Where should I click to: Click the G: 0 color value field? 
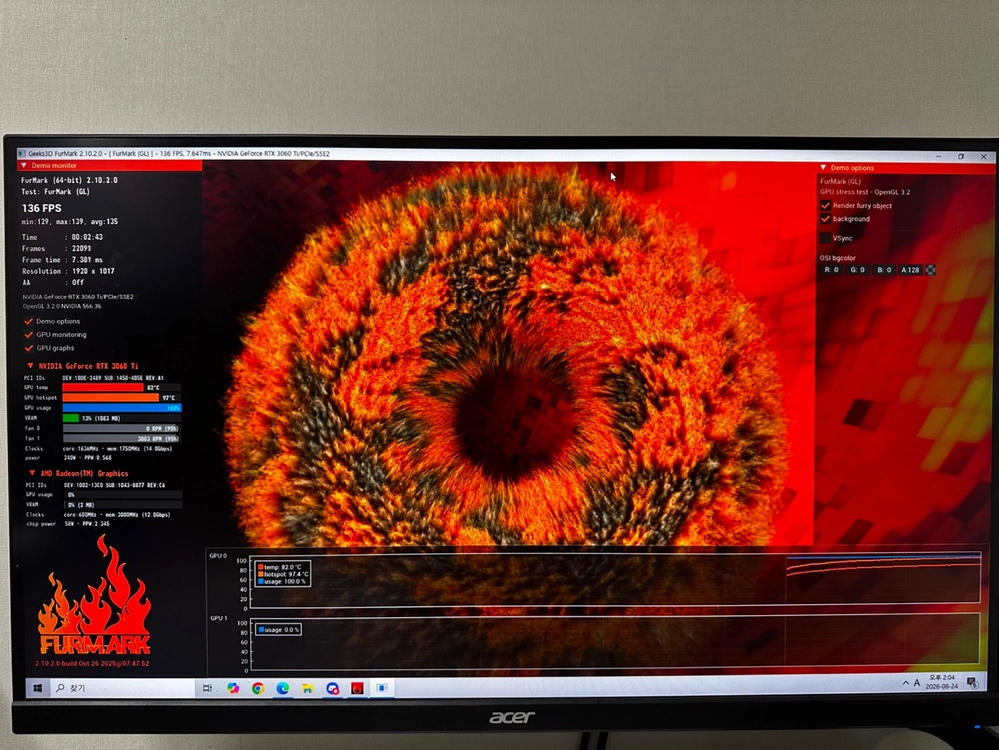click(858, 270)
